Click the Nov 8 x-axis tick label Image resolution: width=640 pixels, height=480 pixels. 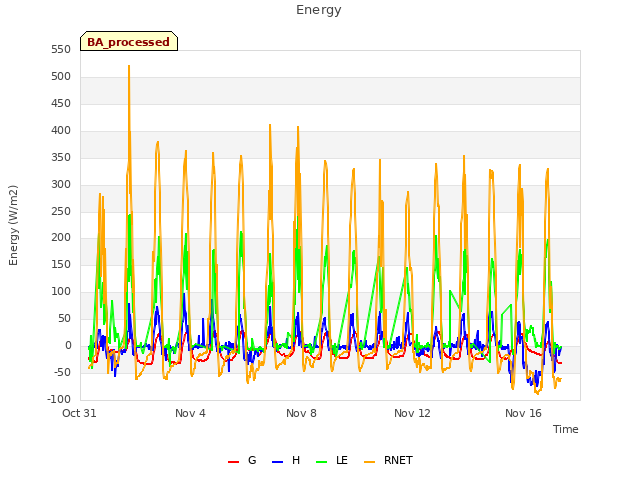coord(301,413)
